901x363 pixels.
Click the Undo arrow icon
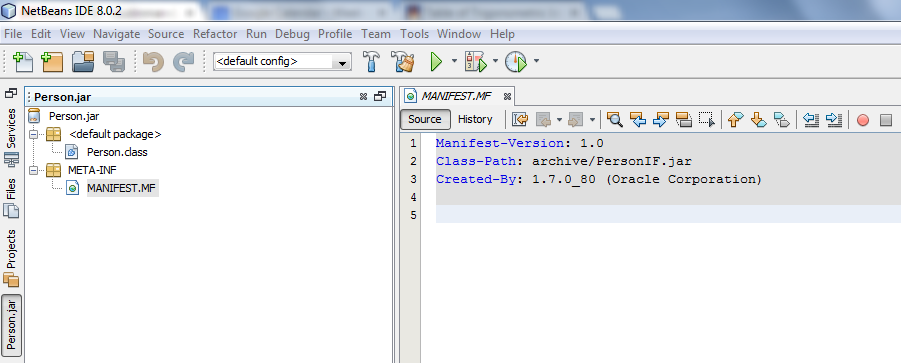[153, 61]
